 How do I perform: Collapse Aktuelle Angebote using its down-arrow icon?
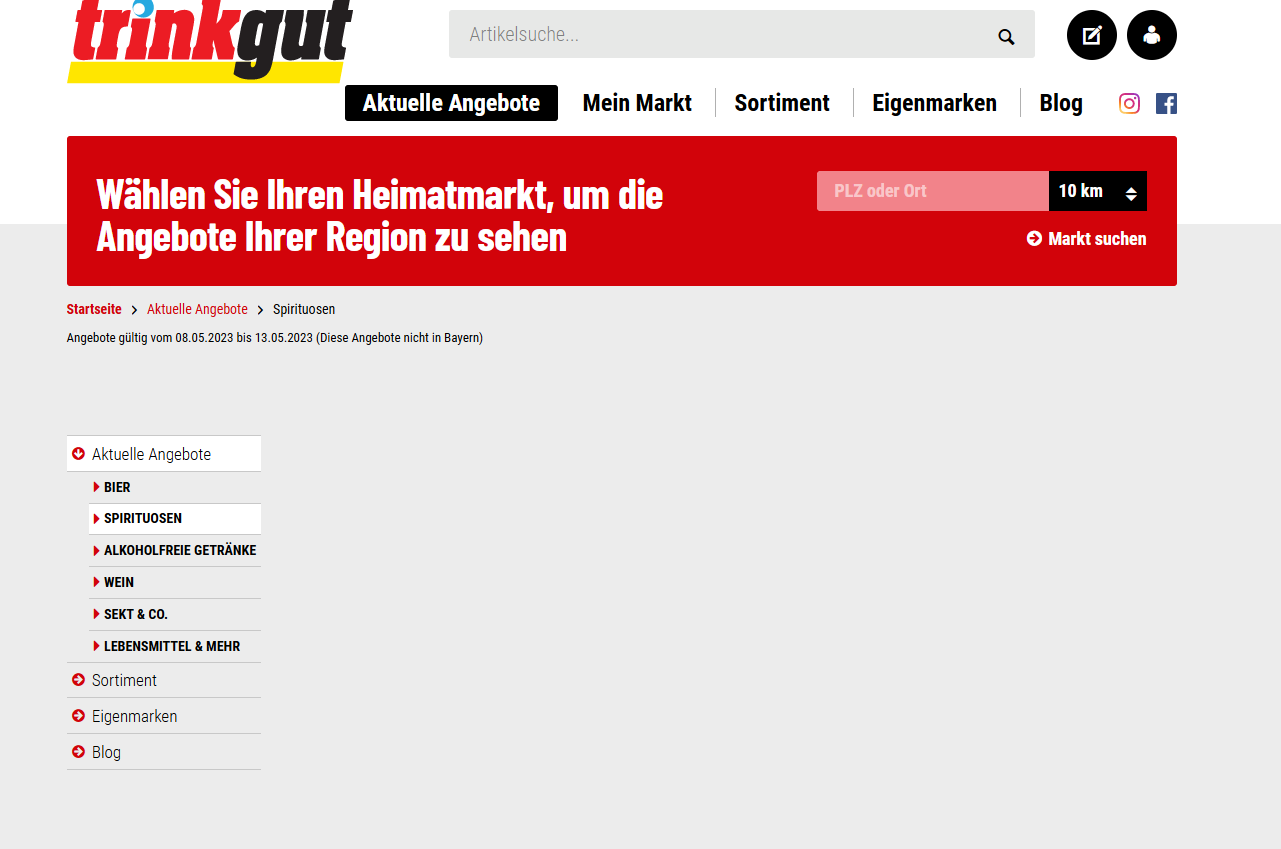[x=78, y=454]
